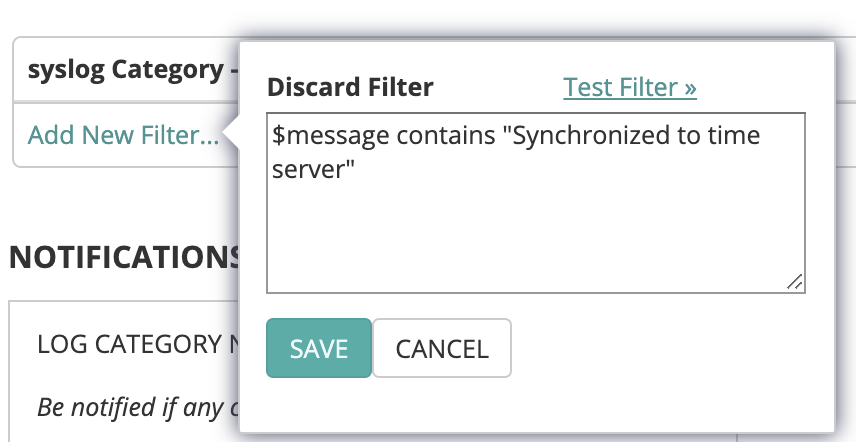
Task: Click the empty area inside the filter textbox
Action: [535, 235]
